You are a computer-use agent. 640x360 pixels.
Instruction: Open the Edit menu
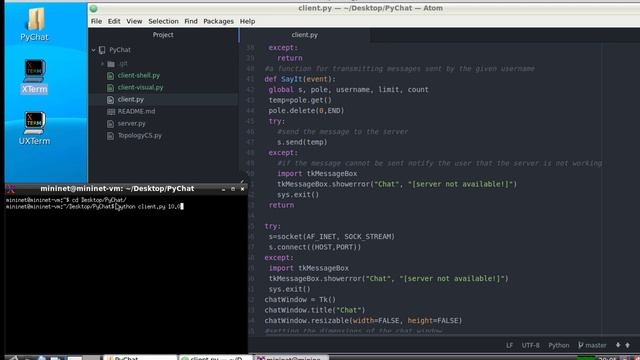114,21
